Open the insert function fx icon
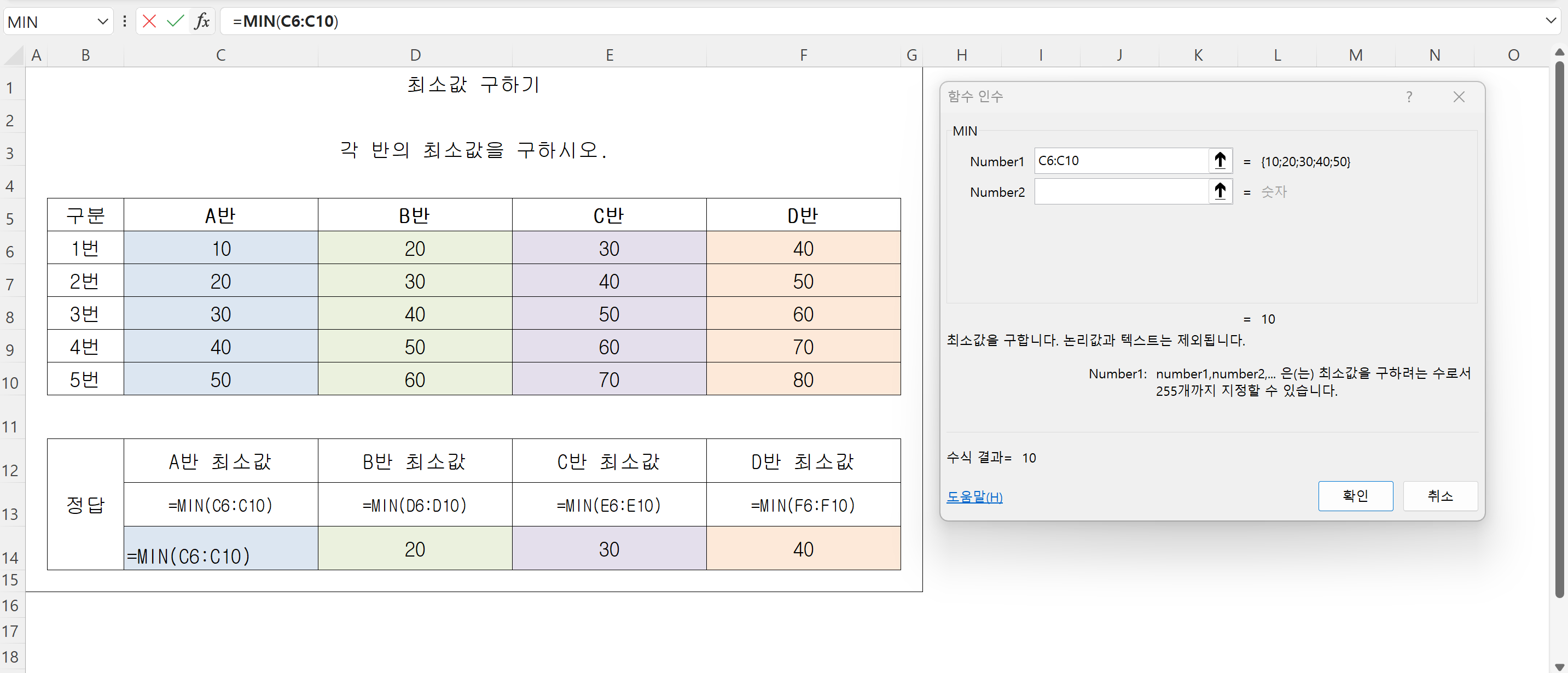The width and height of the screenshot is (1568, 673). pos(201,21)
